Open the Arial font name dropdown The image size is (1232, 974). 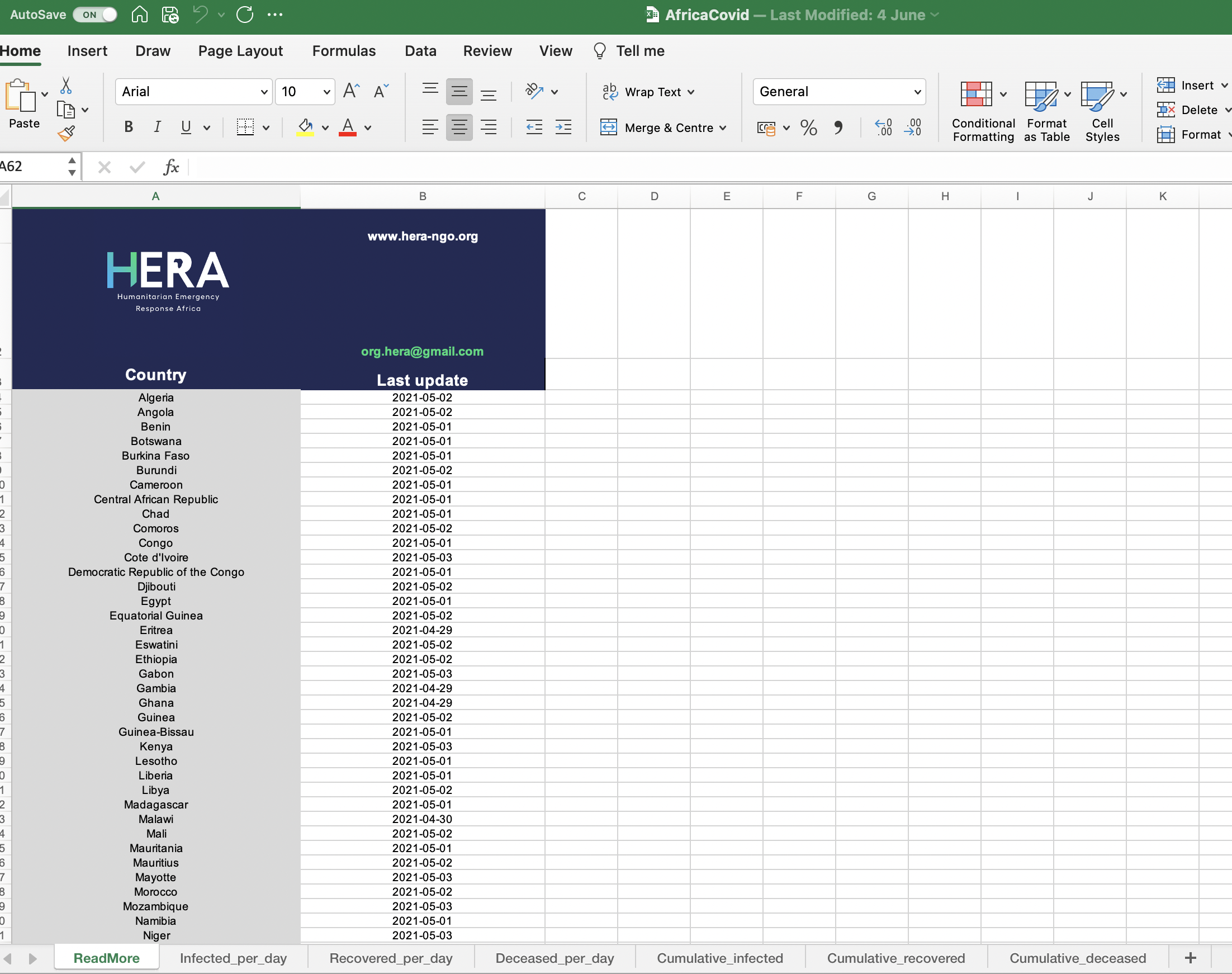pyautogui.click(x=264, y=92)
